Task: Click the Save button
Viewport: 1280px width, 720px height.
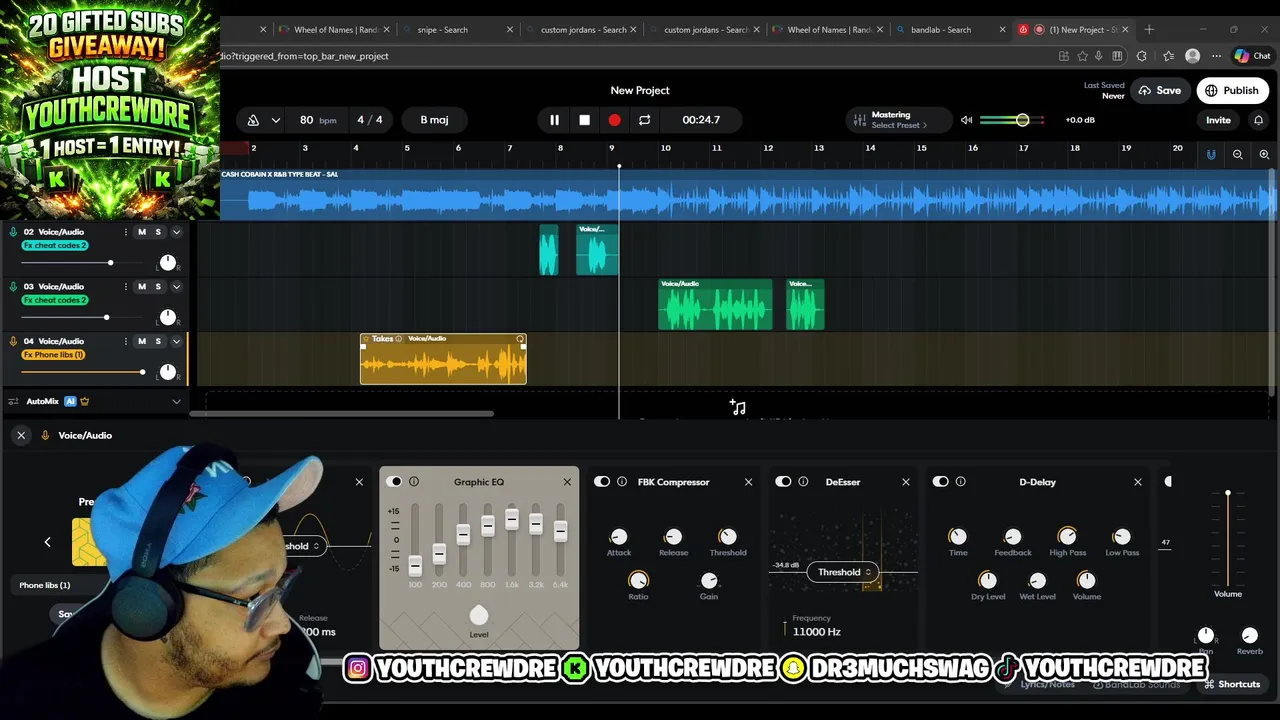Action: click(1159, 90)
